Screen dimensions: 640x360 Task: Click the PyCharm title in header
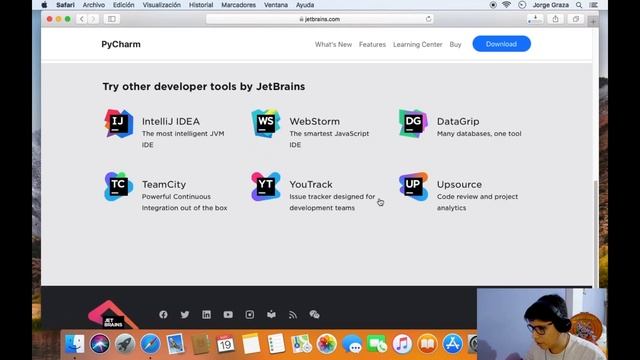[121, 44]
